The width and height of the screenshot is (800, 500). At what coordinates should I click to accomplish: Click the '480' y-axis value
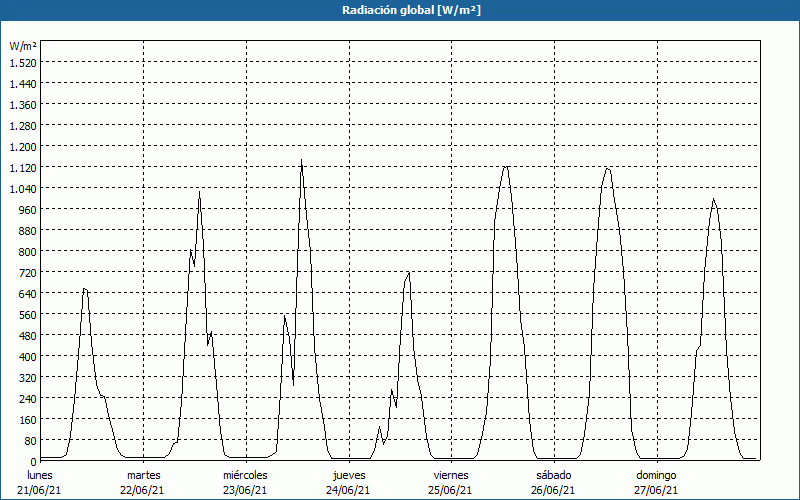(x=29, y=336)
